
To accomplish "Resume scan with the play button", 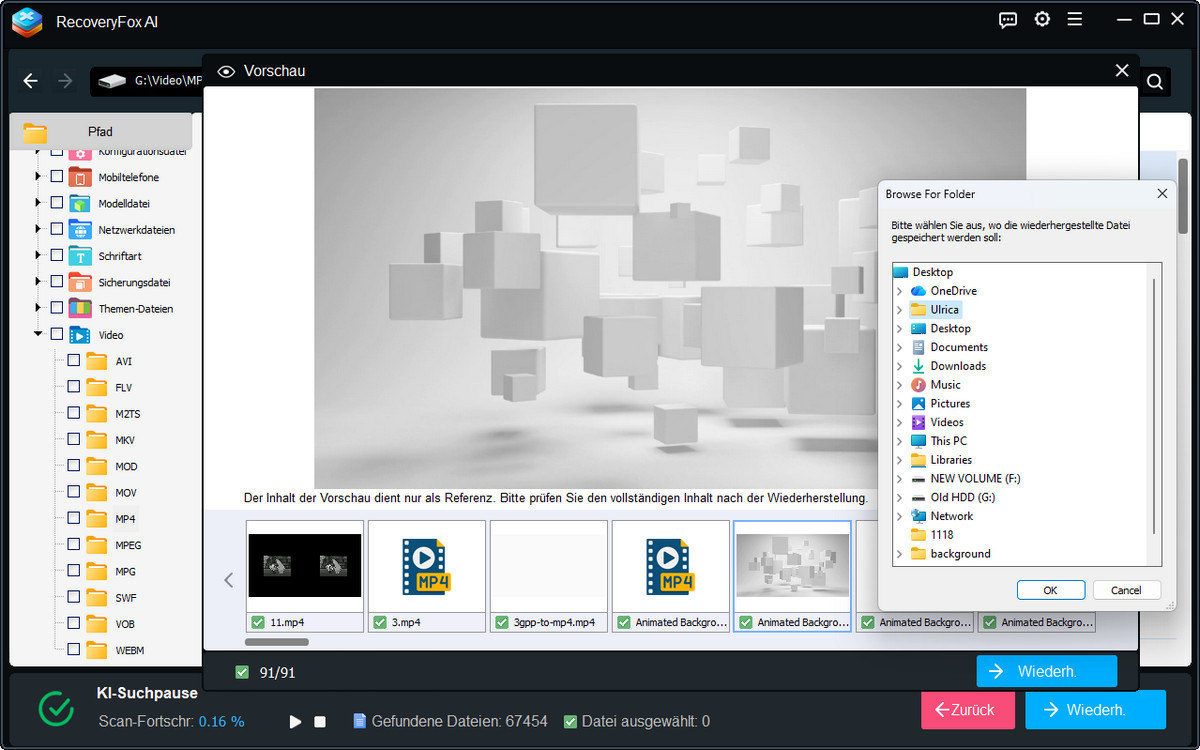I will pyautogui.click(x=295, y=722).
